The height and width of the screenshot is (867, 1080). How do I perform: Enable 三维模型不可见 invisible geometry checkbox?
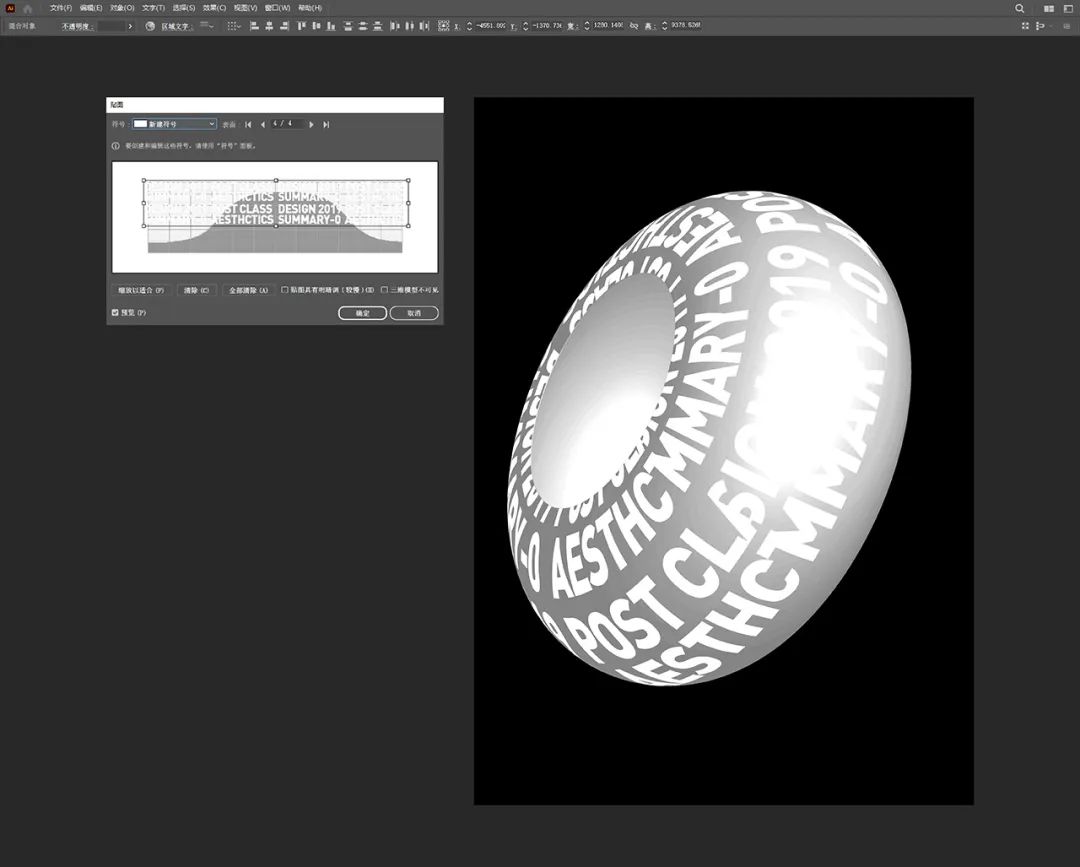(384, 290)
